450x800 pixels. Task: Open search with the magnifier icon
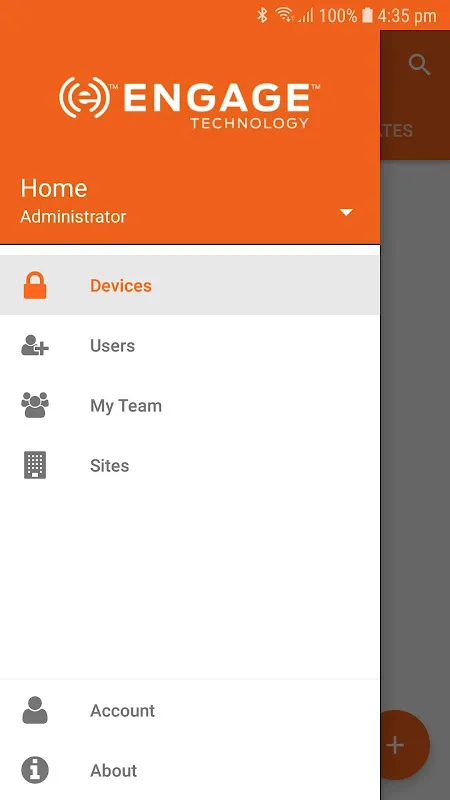(419, 65)
